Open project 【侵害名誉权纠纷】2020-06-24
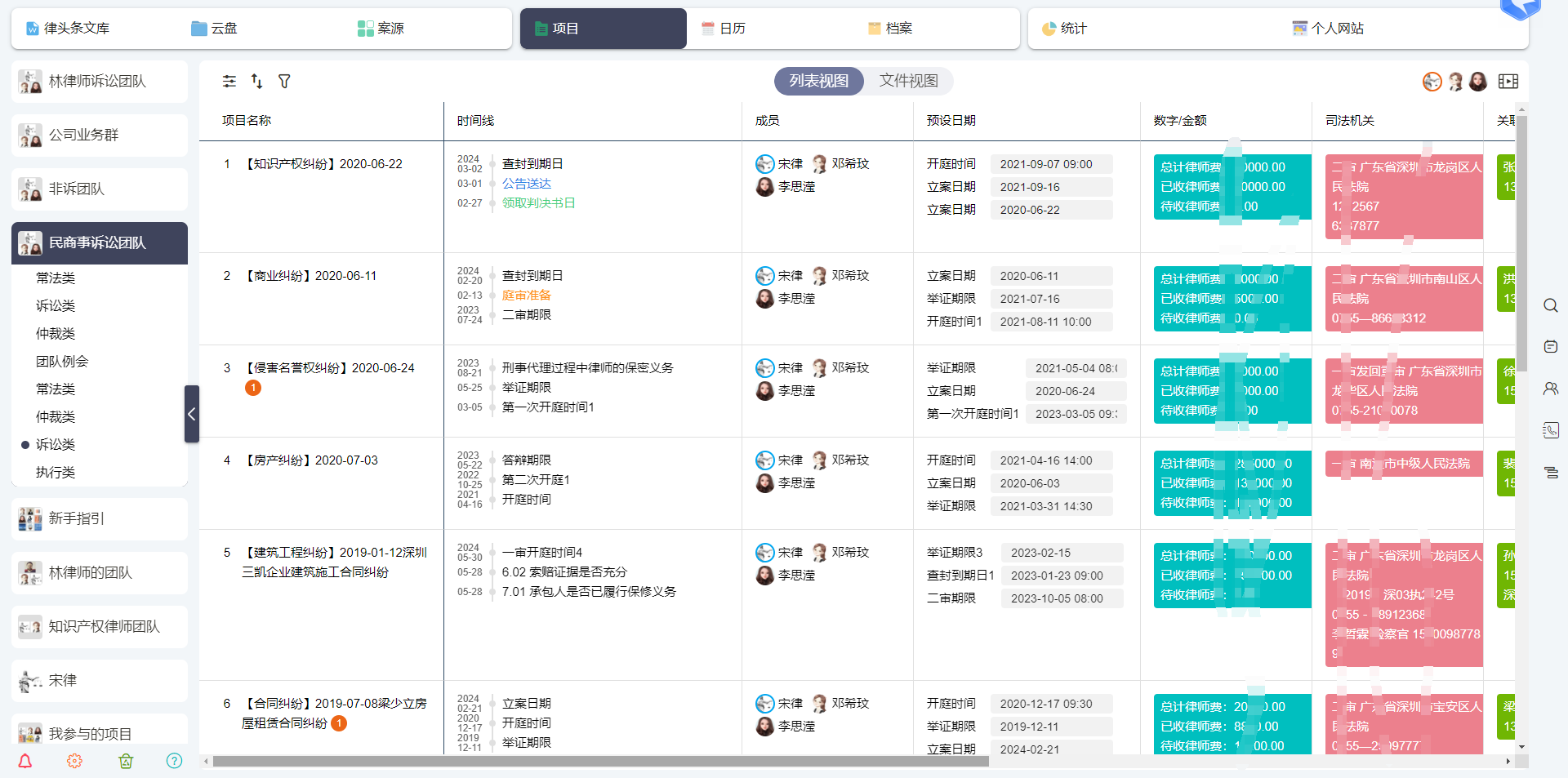Viewport: 1568px width, 778px height. click(x=328, y=368)
